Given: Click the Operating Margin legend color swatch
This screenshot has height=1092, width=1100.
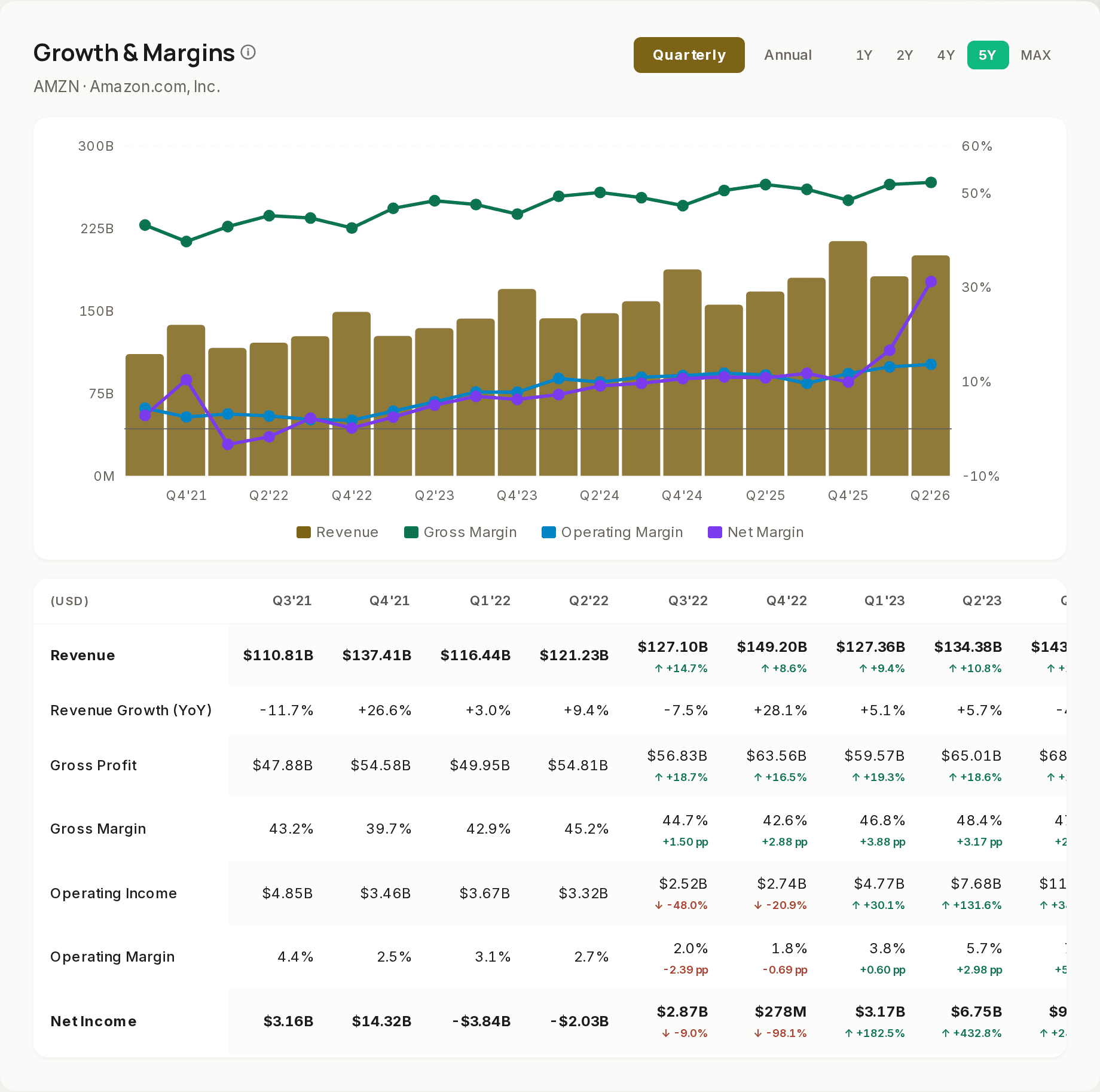Looking at the screenshot, I should 549,532.
